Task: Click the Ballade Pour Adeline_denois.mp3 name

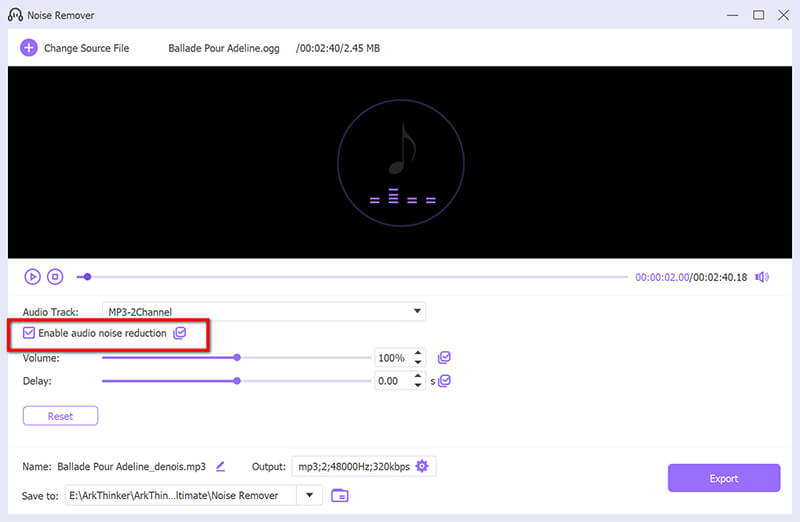Action: pos(132,466)
